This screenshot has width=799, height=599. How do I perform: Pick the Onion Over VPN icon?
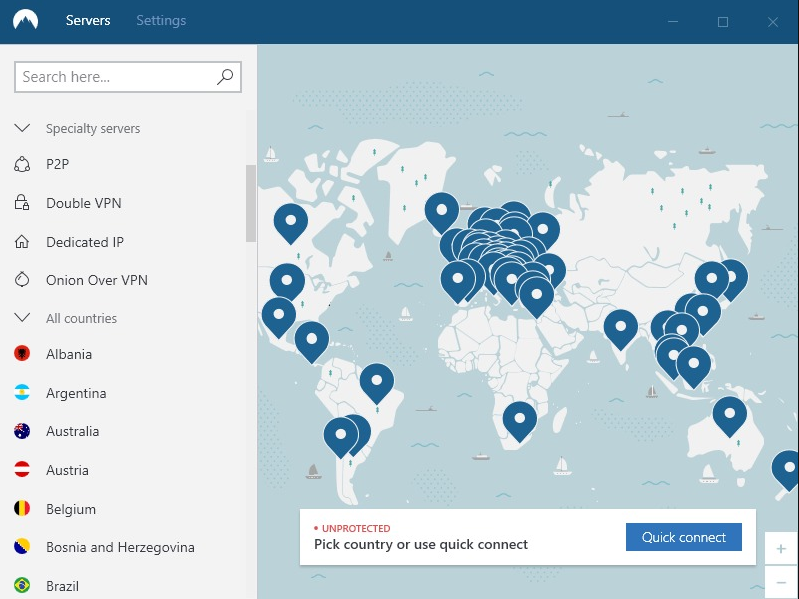(x=22, y=280)
